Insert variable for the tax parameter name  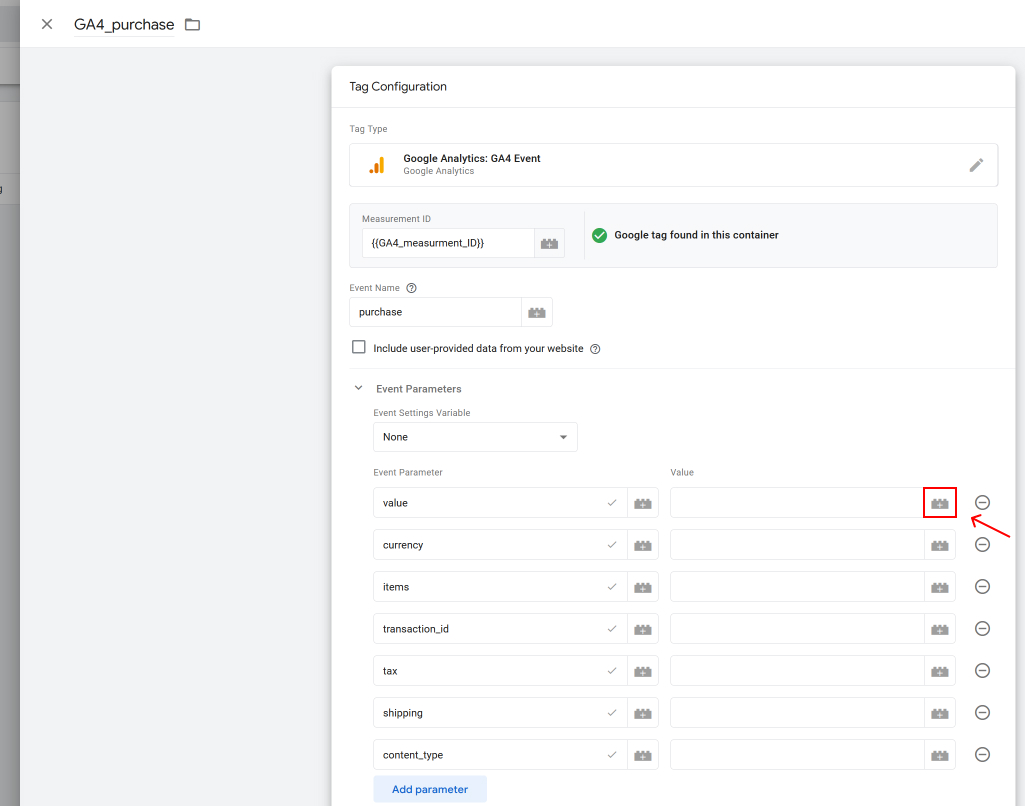643,671
